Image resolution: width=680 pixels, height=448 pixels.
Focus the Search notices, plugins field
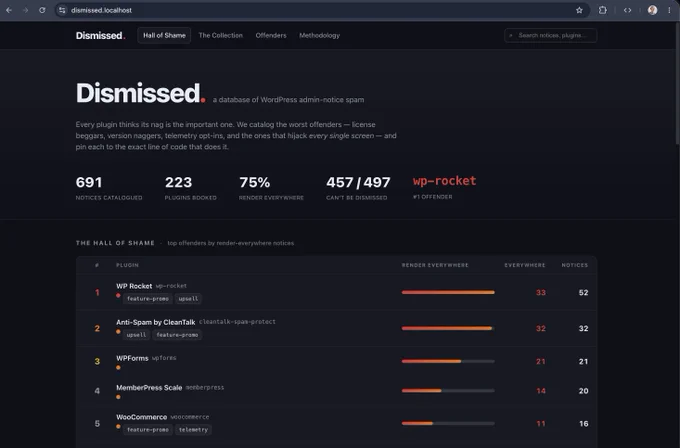tap(550, 36)
